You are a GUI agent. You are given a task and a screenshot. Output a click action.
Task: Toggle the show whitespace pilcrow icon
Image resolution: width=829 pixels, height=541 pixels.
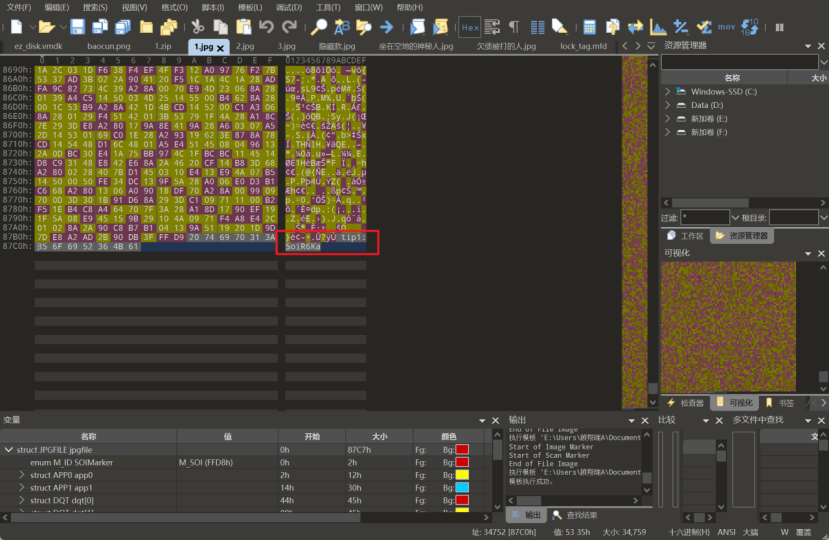click(x=514, y=27)
